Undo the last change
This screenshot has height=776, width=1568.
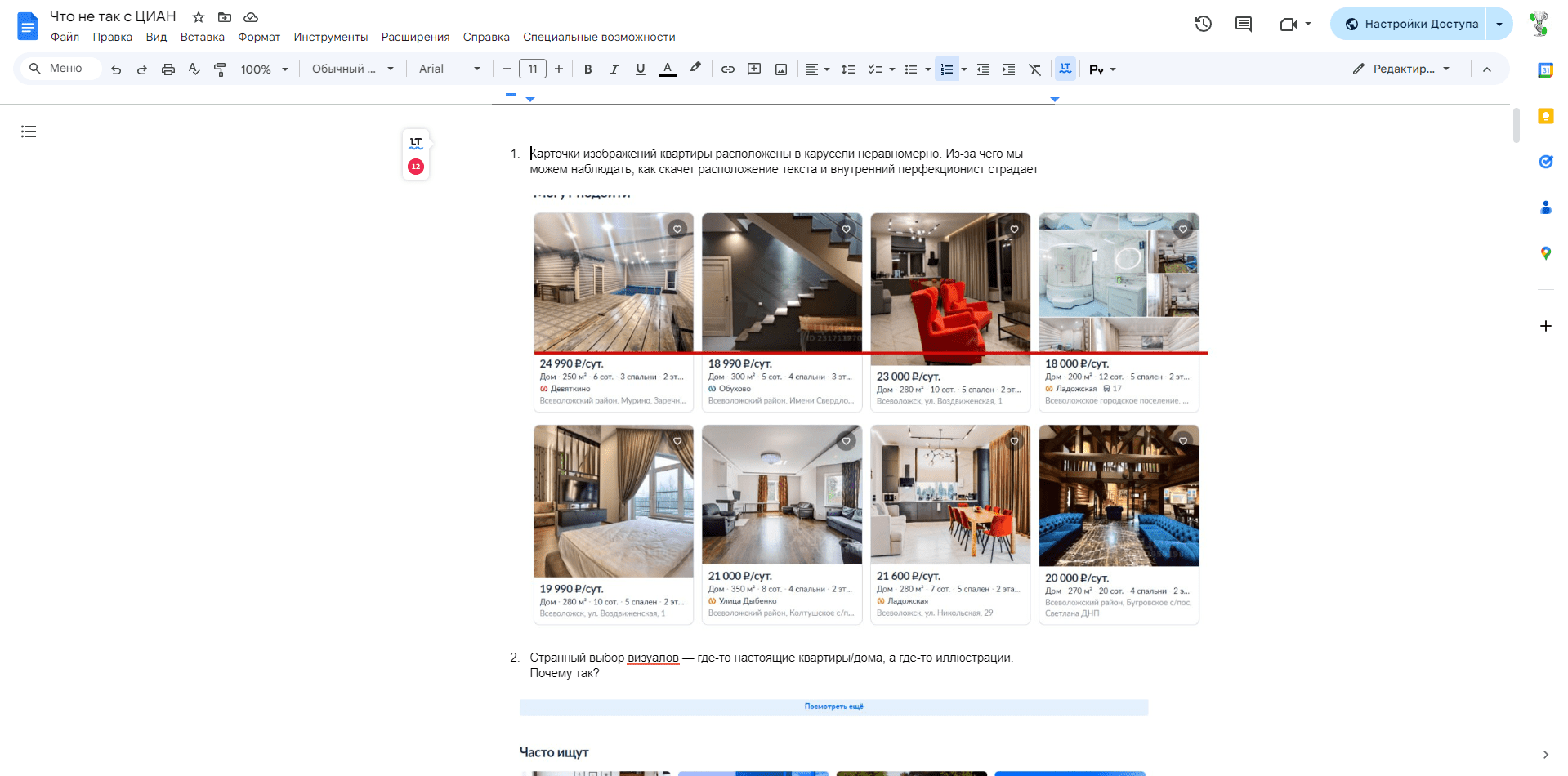click(x=115, y=69)
